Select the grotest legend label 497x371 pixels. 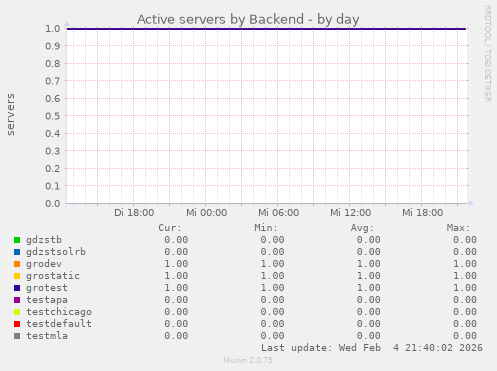click(47, 288)
